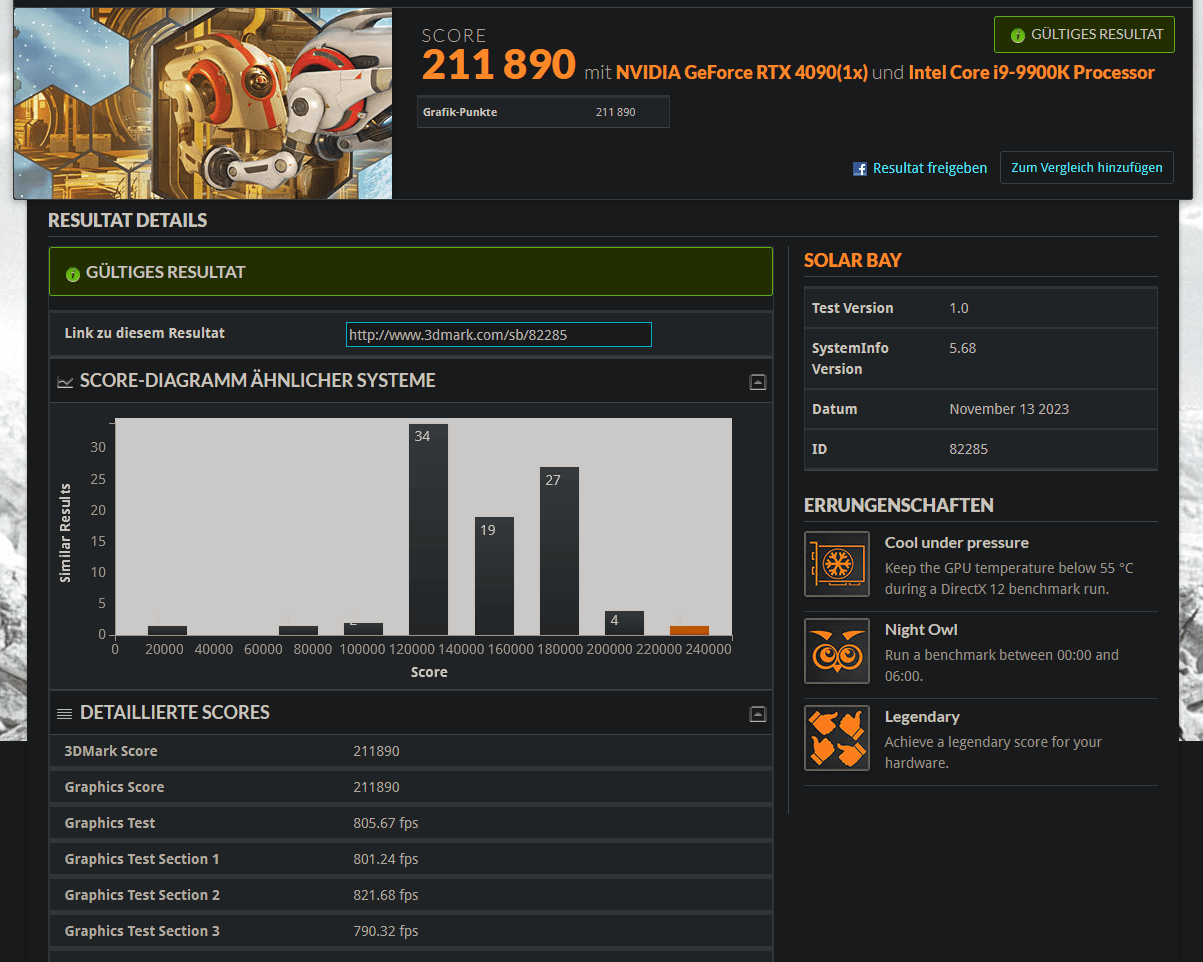Click the Grafik-Punkte value box
The height and width of the screenshot is (962, 1203).
click(543, 112)
